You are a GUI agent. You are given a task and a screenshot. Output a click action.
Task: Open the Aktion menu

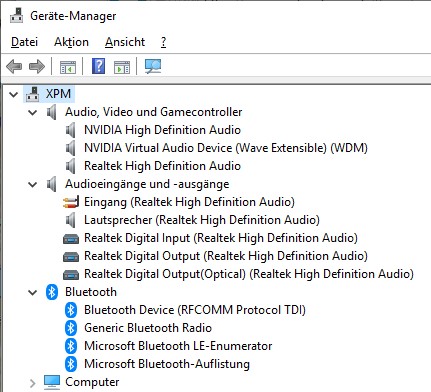click(x=71, y=42)
